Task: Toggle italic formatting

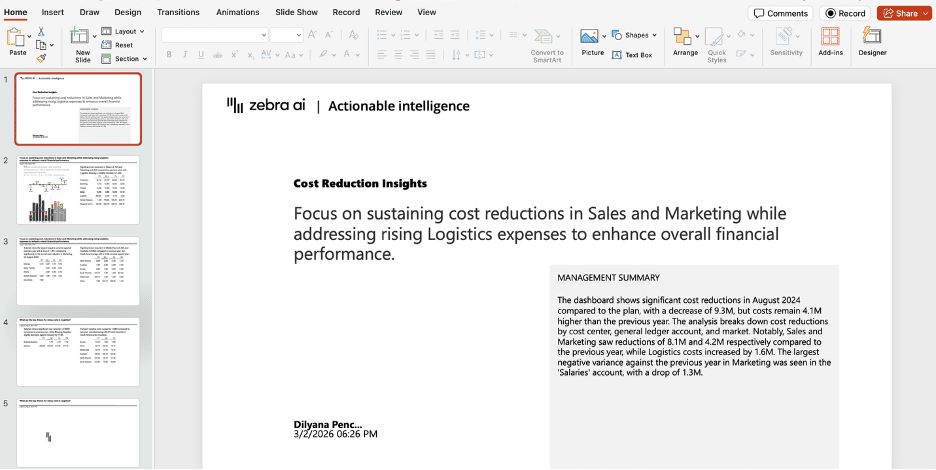Action: click(x=186, y=55)
